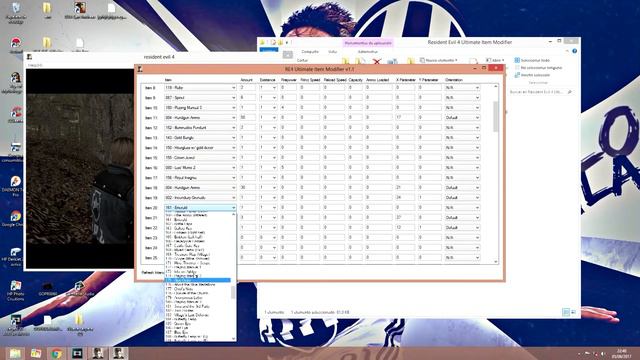Open Existence dropdown for Item 25
Image resolution: width=640 pixels, height=360 pixels.
pos(268,258)
